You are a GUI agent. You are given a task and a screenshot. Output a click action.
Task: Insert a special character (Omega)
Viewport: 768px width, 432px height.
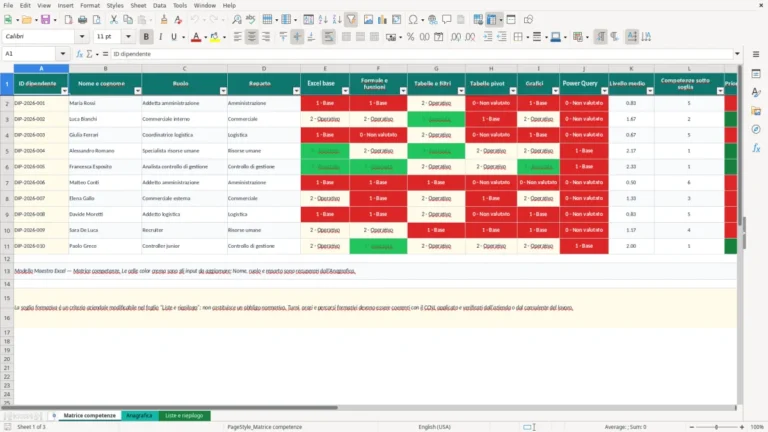[x=413, y=20]
